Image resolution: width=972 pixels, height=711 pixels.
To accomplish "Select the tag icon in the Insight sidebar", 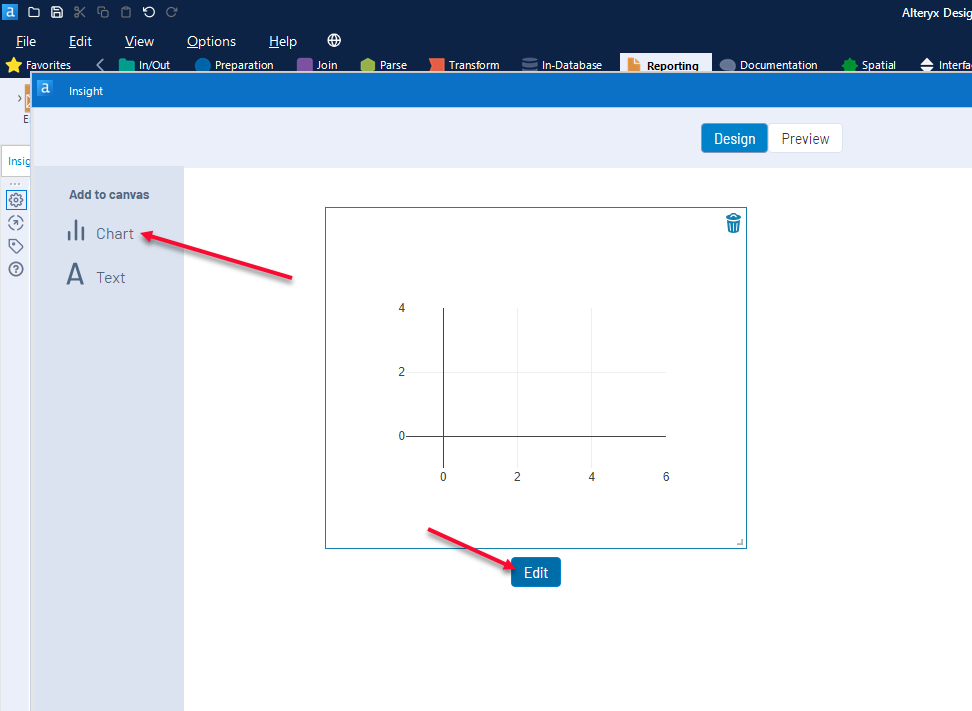I will click(x=16, y=246).
